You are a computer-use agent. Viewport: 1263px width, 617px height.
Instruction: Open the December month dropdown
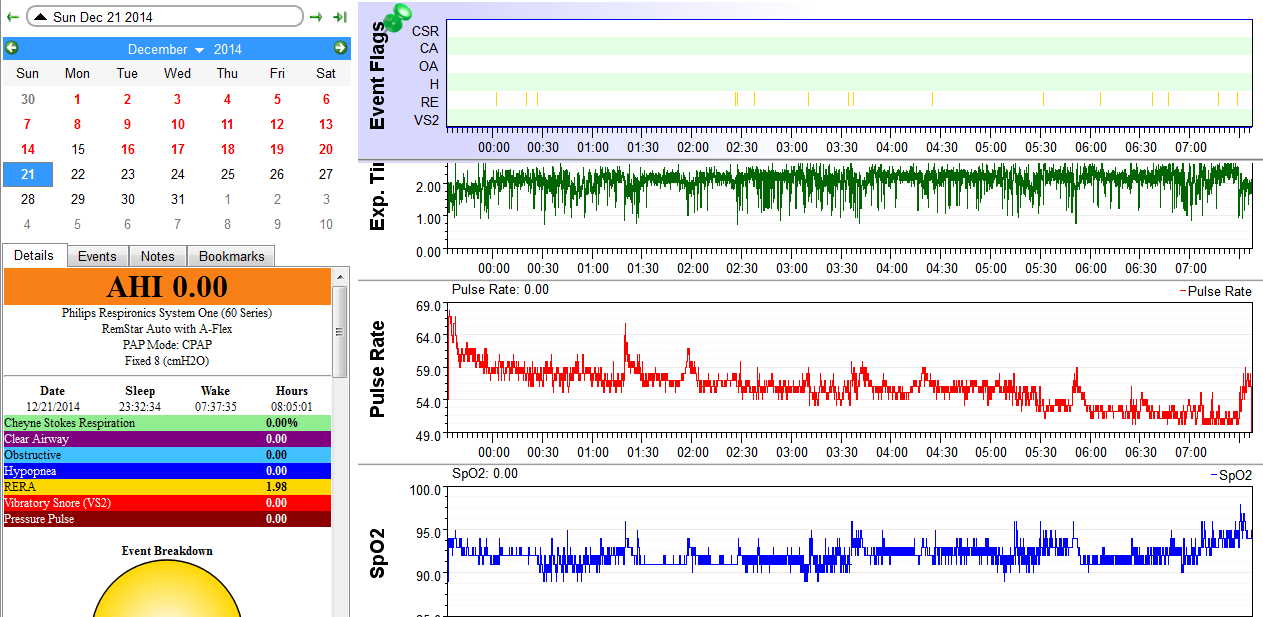(x=165, y=49)
